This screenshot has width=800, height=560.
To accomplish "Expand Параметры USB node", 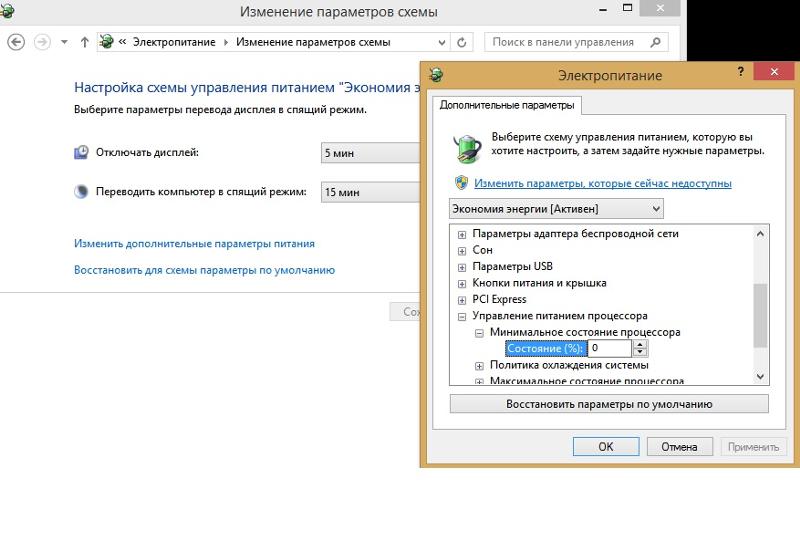I will coord(462,267).
